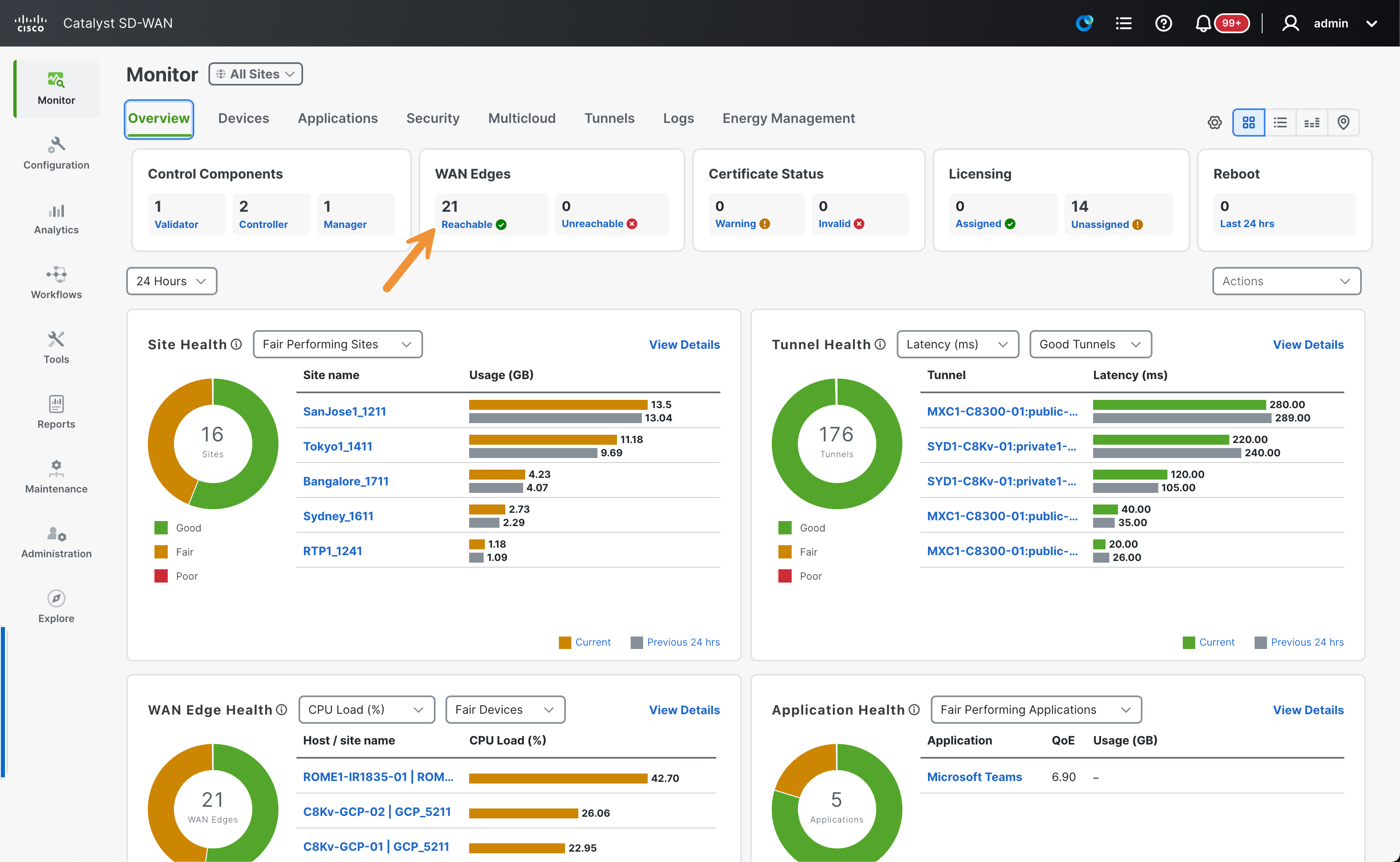Click the dashboard settings gear icon
The width and height of the screenshot is (1400, 862).
tap(1215, 122)
